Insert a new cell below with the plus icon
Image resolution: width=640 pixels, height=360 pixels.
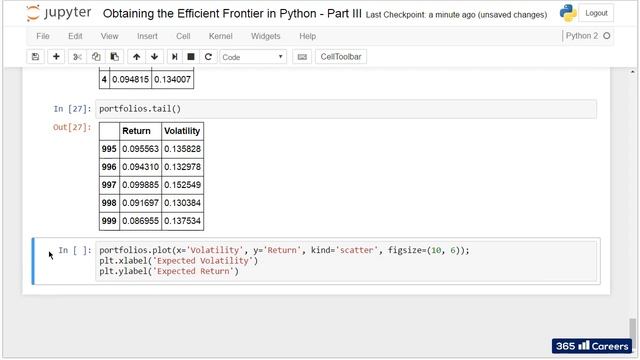[56, 57]
